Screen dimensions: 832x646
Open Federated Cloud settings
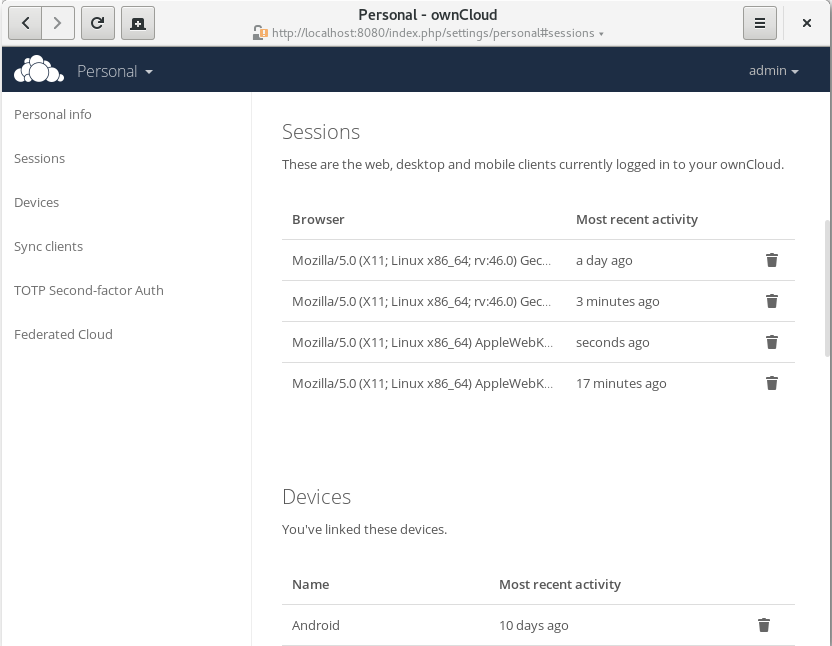coord(63,334)
